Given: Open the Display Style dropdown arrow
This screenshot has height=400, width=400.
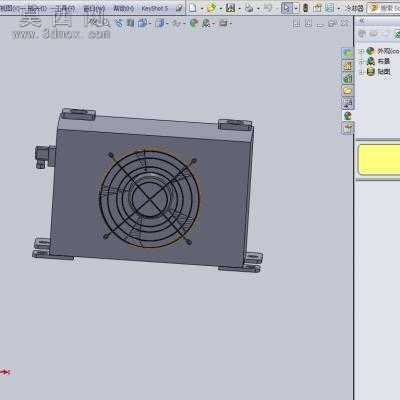Looking at the screenshot, I should pyautogui.click(x=168, y=23).
